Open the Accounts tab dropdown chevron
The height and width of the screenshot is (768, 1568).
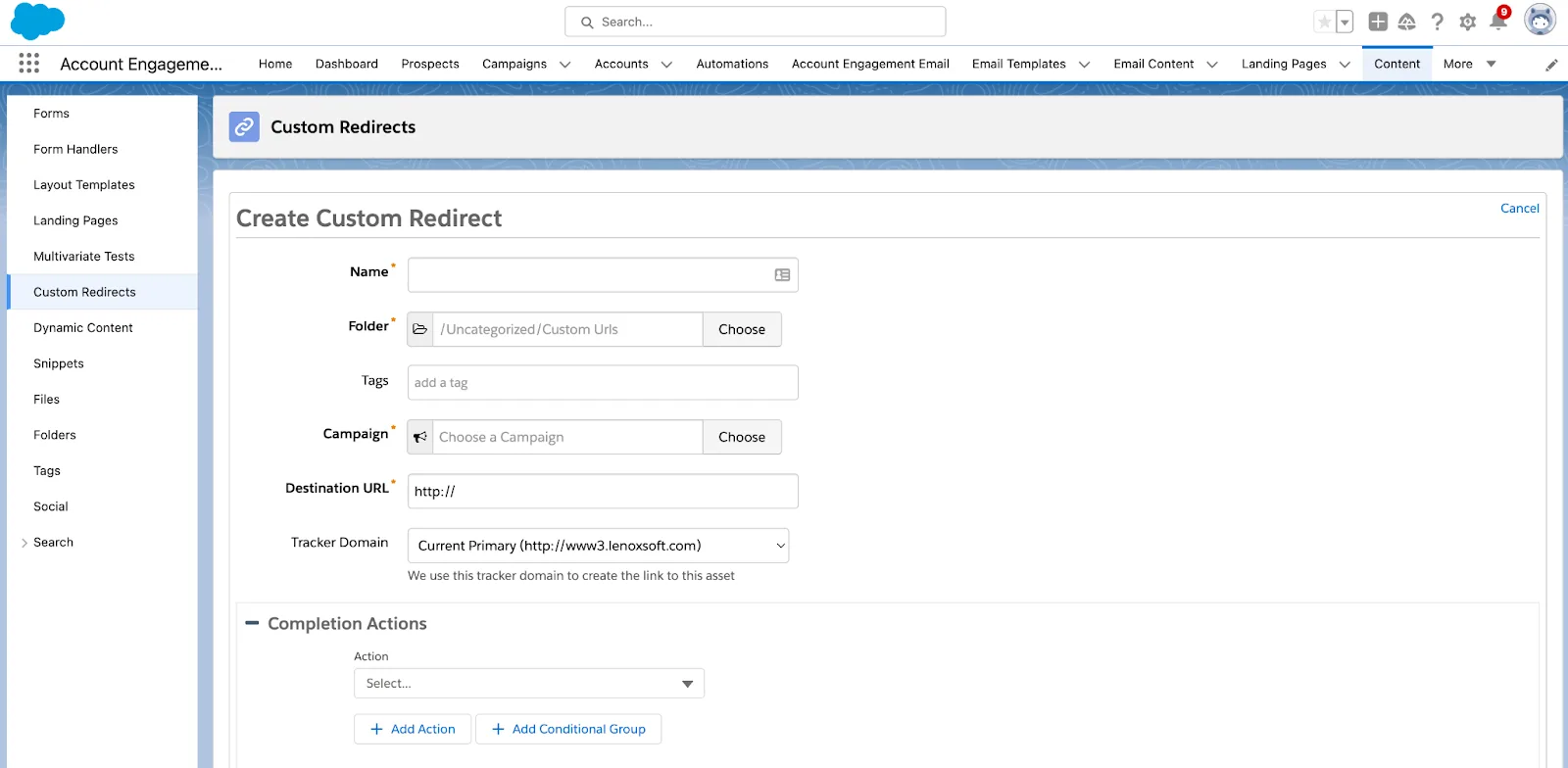(x=667, y=65)
